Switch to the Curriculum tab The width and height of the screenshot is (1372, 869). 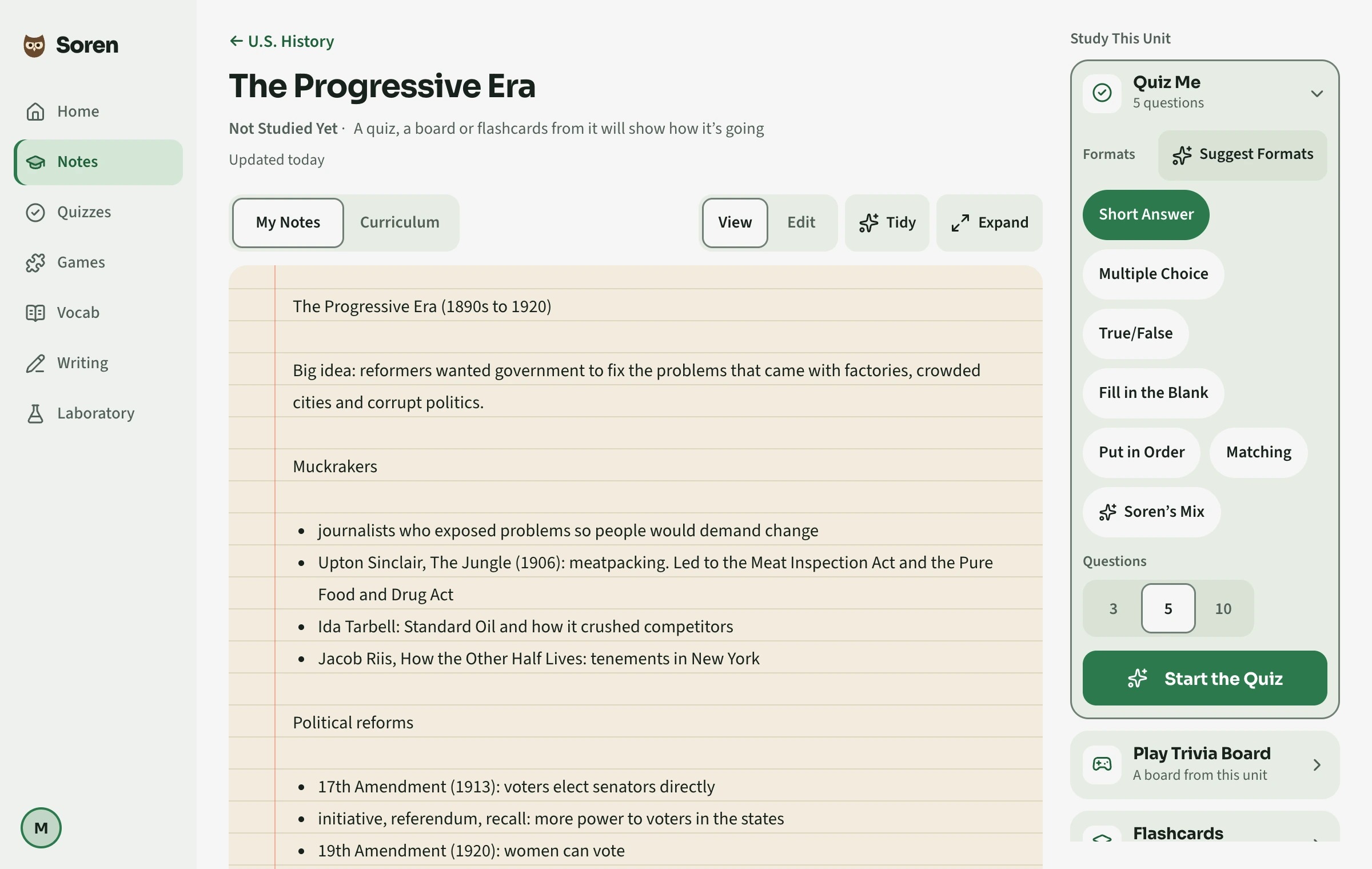click(400, 222)
